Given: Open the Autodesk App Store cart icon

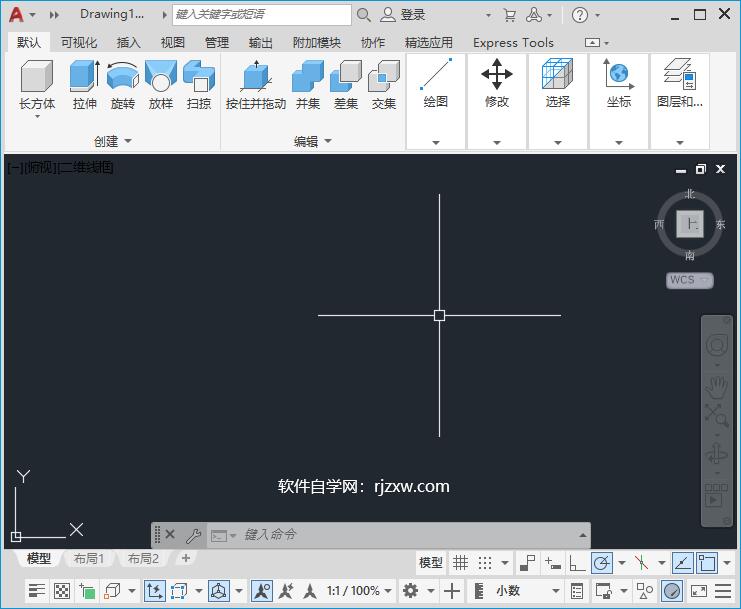Looking at the screenshot, I should coord(509,15).
